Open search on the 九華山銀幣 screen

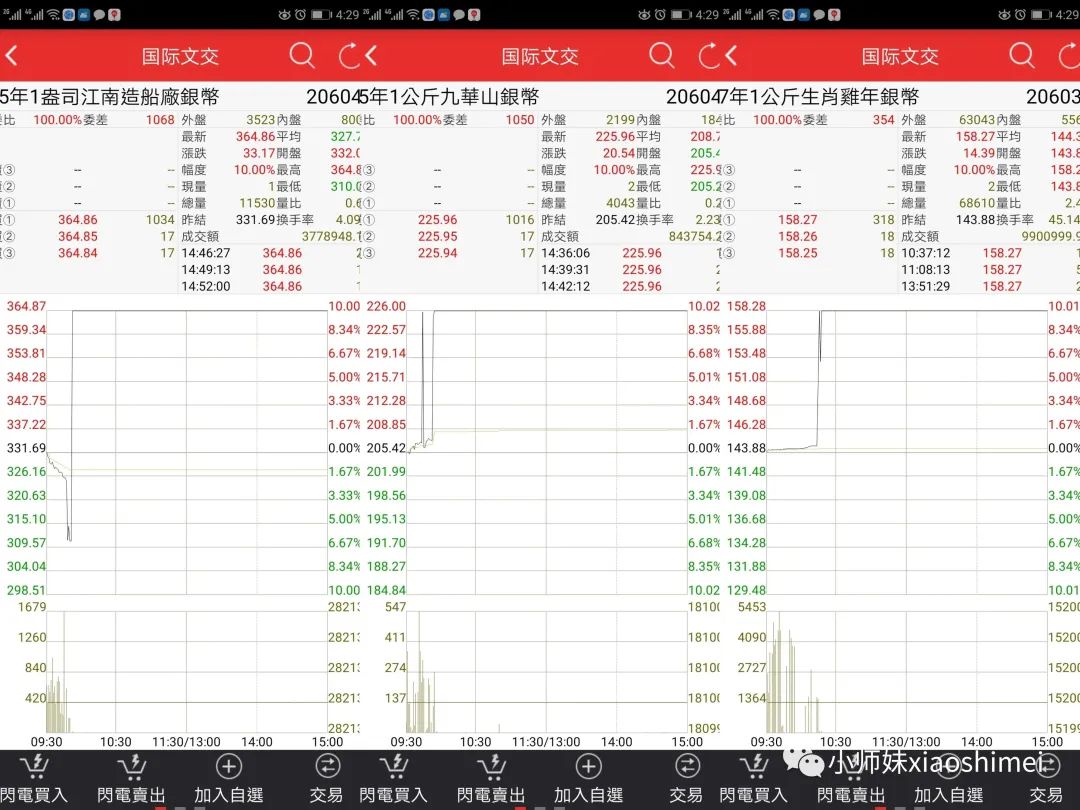[x=661, y=55]
